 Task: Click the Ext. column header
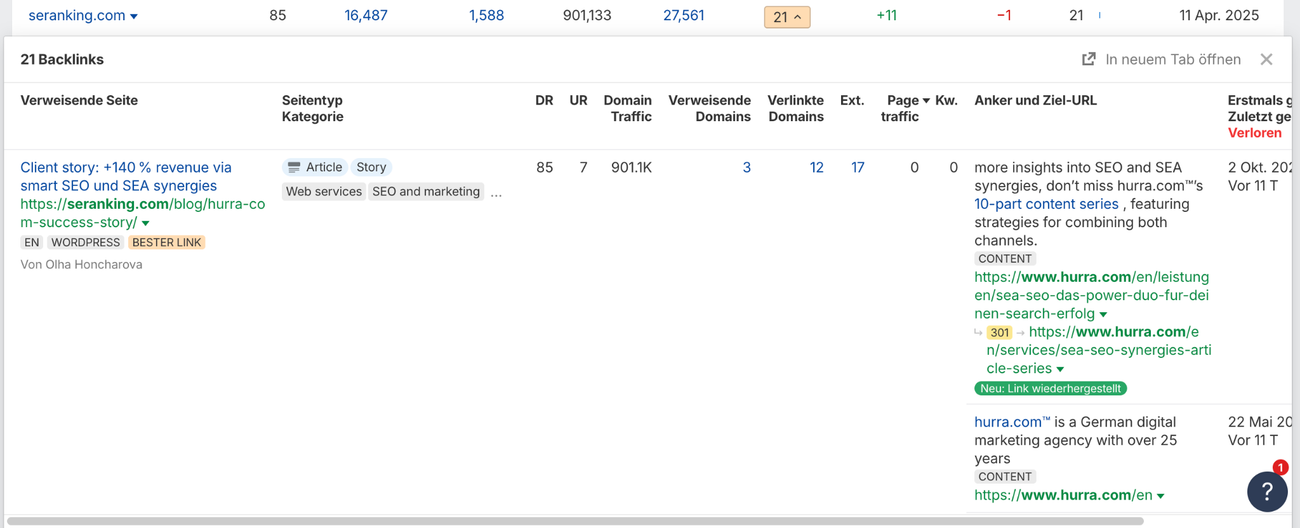pyautogui.click(x=852, y=100)
